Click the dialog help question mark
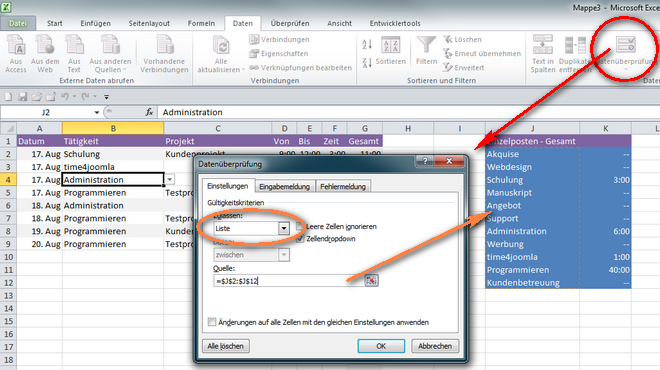The image size is (660, 370). 425,161
